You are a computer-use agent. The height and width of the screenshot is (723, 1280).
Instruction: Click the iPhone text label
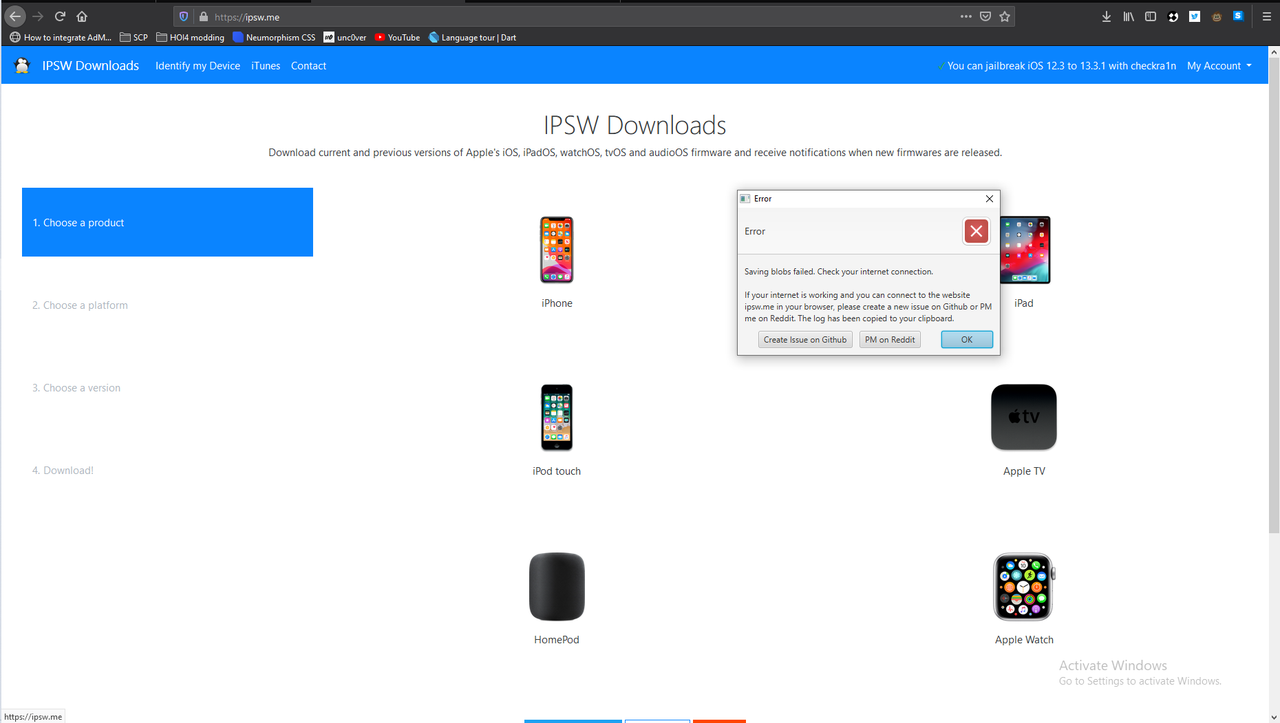point(557,303)
